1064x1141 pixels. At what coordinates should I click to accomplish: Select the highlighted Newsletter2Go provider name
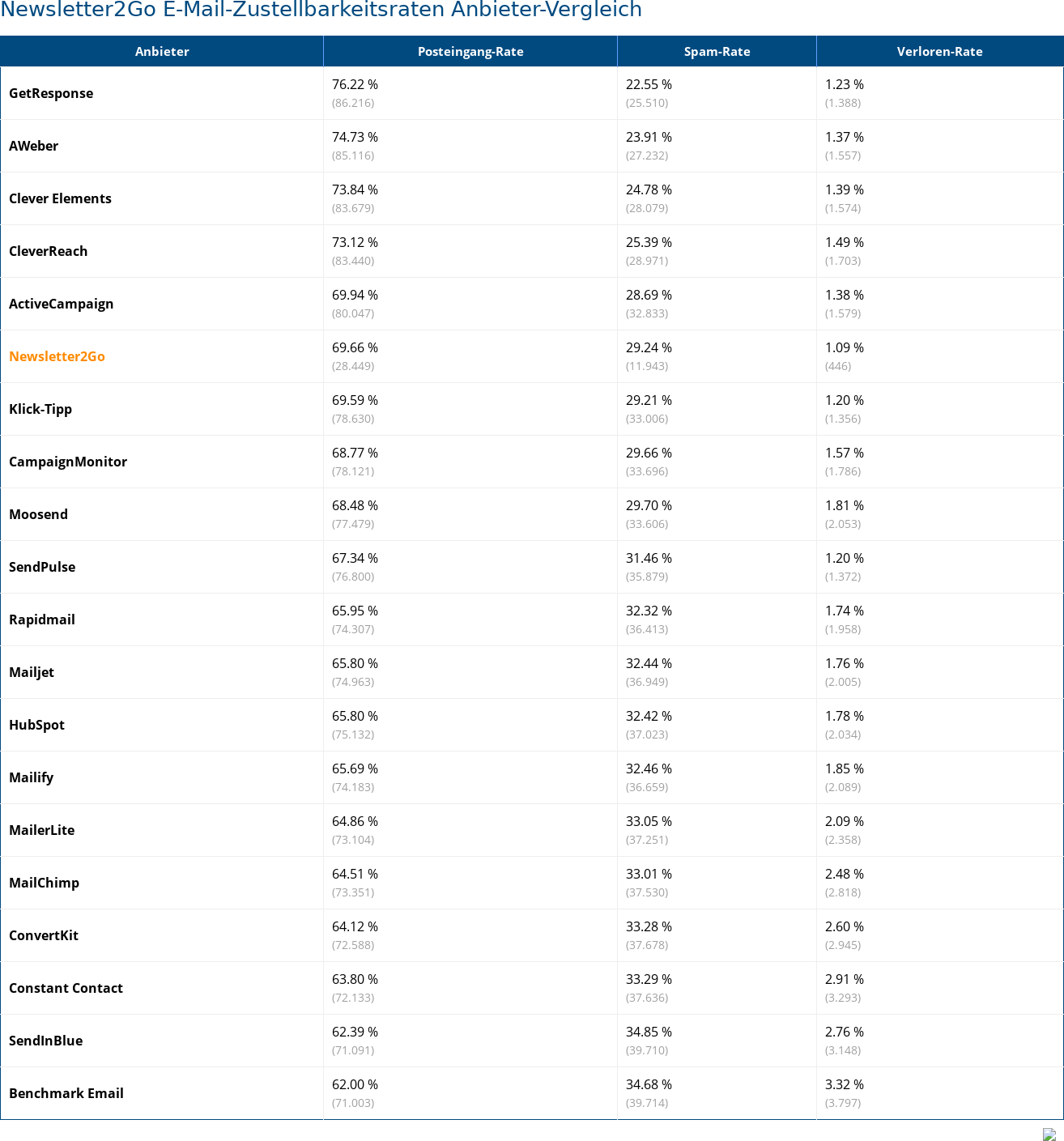(57, 356)
